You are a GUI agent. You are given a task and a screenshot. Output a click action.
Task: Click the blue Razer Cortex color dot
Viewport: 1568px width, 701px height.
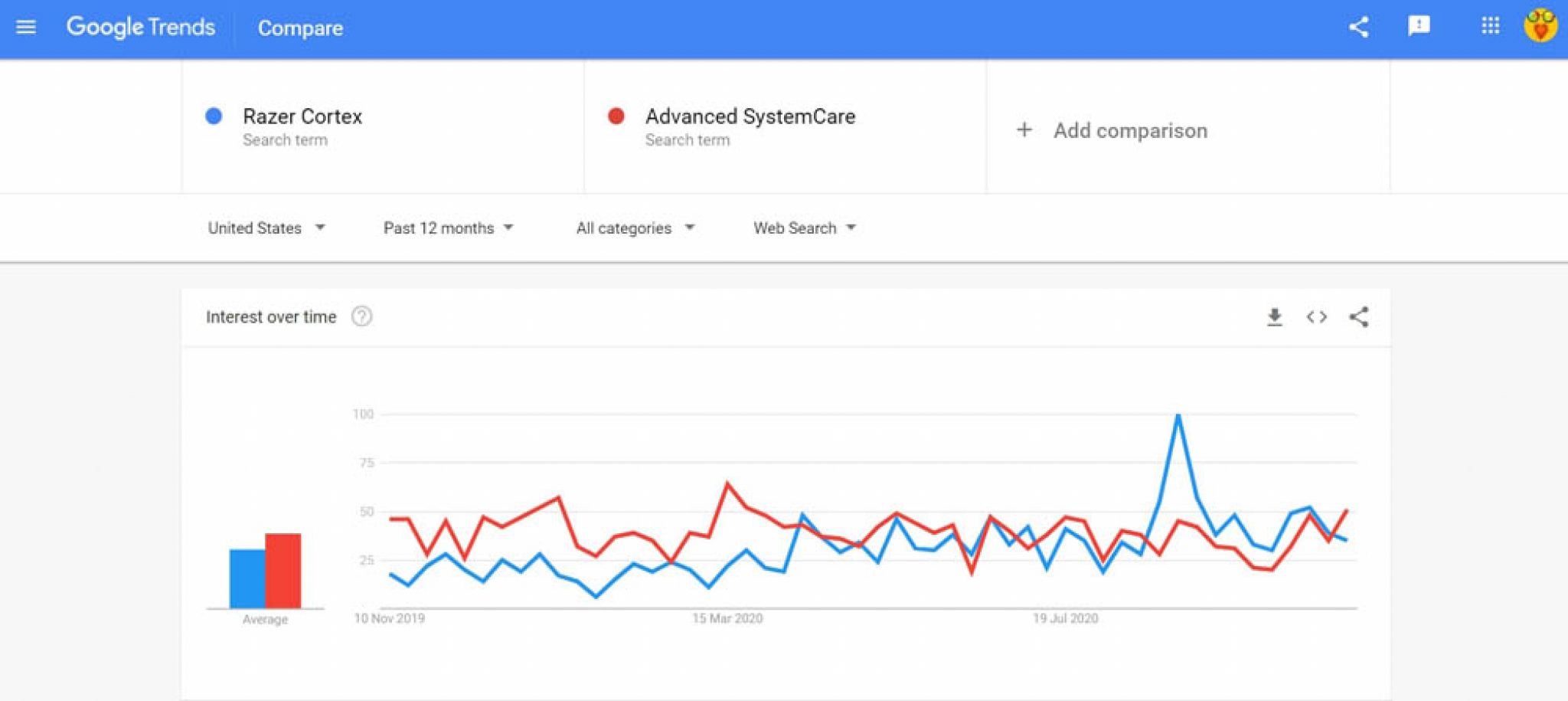click(x=214, y=116)
